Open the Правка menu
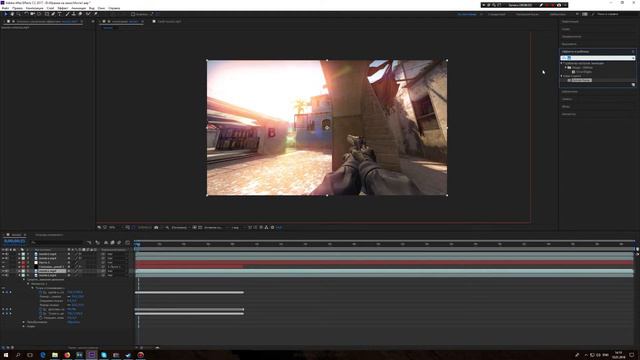 tap(18, 8)
